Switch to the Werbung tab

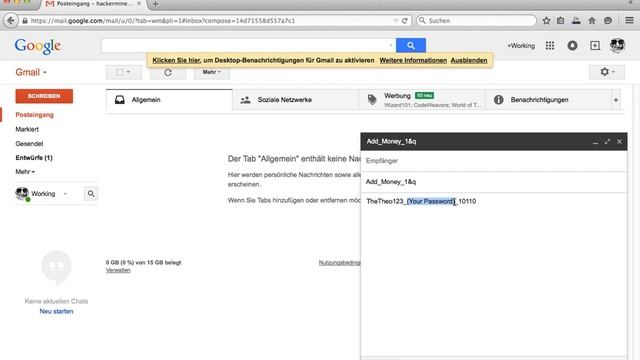pos(422,100)
